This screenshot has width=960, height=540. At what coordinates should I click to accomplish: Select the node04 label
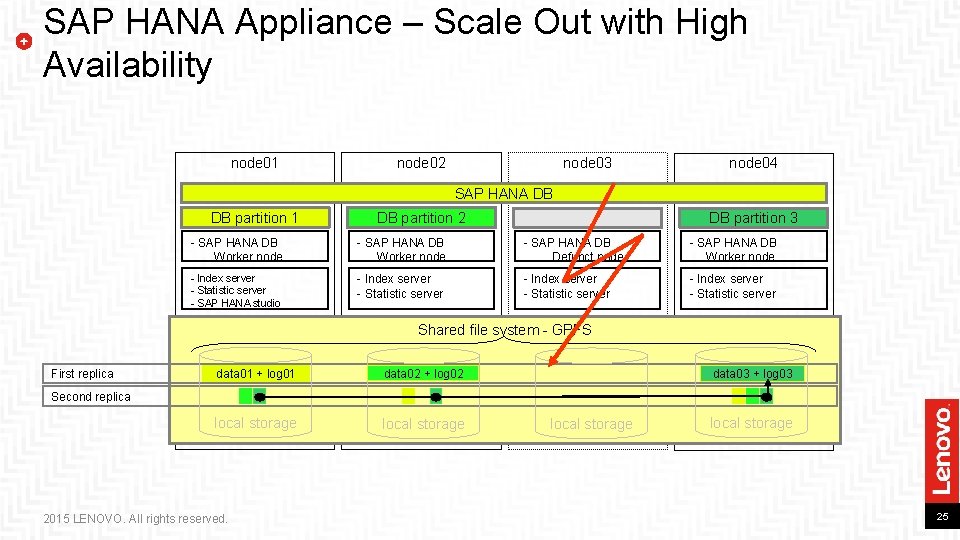[x=753, y=163]
